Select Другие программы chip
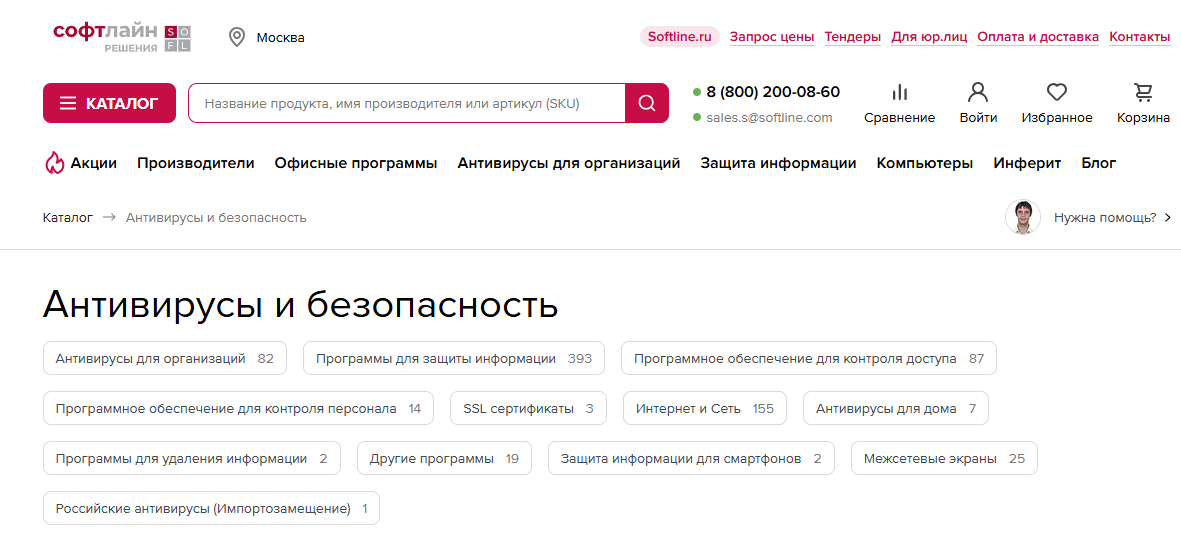The width and height of the screenshot is (1181, 538). point(444,458)
